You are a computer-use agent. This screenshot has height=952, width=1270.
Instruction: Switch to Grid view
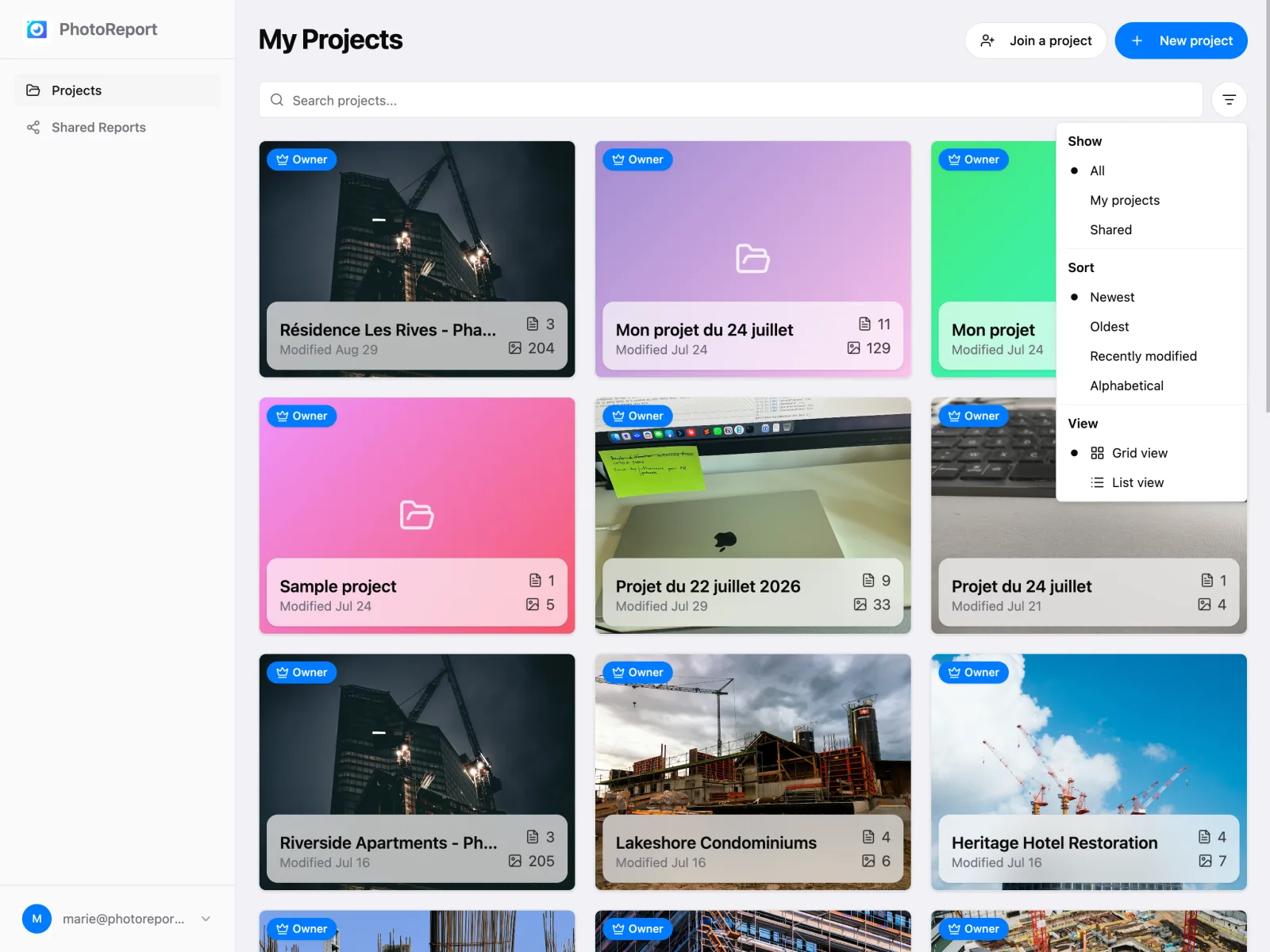tap(1152, 453)
